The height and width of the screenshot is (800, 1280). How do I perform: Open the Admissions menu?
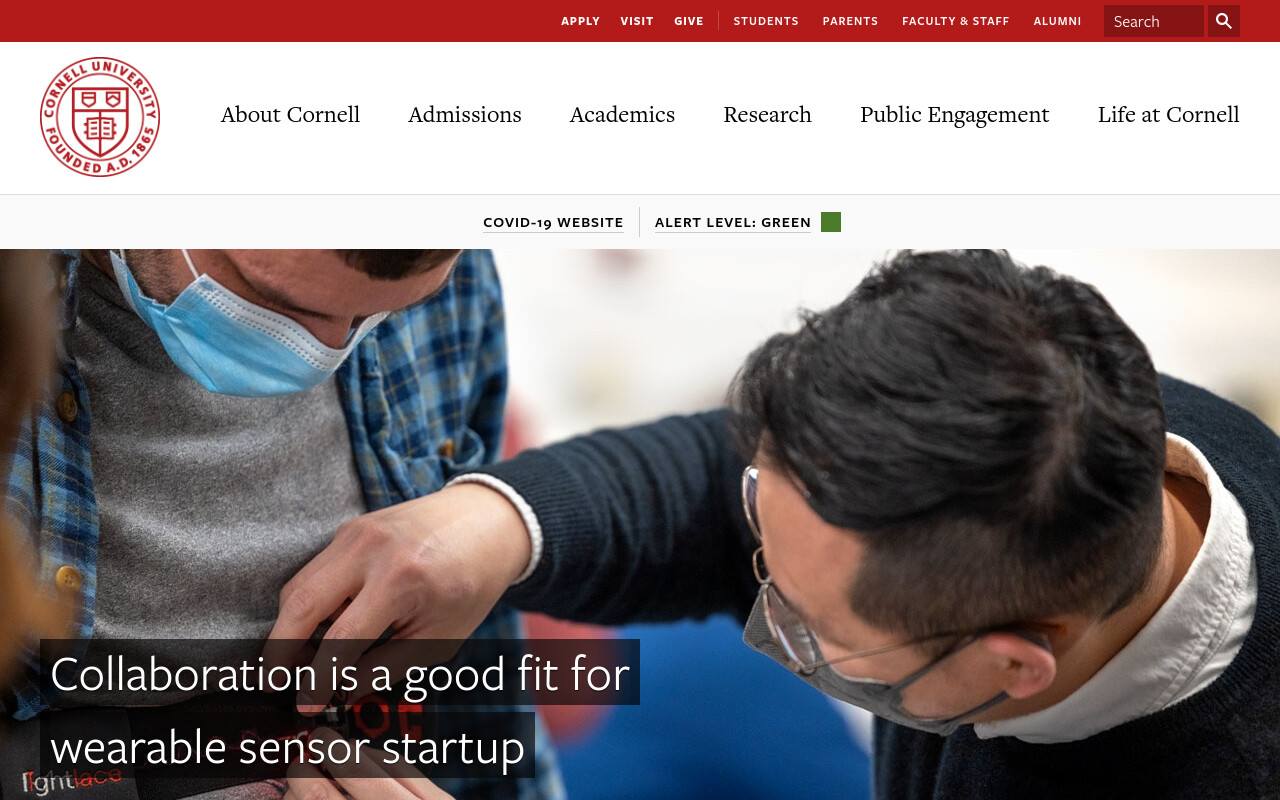tap(465, 114)
